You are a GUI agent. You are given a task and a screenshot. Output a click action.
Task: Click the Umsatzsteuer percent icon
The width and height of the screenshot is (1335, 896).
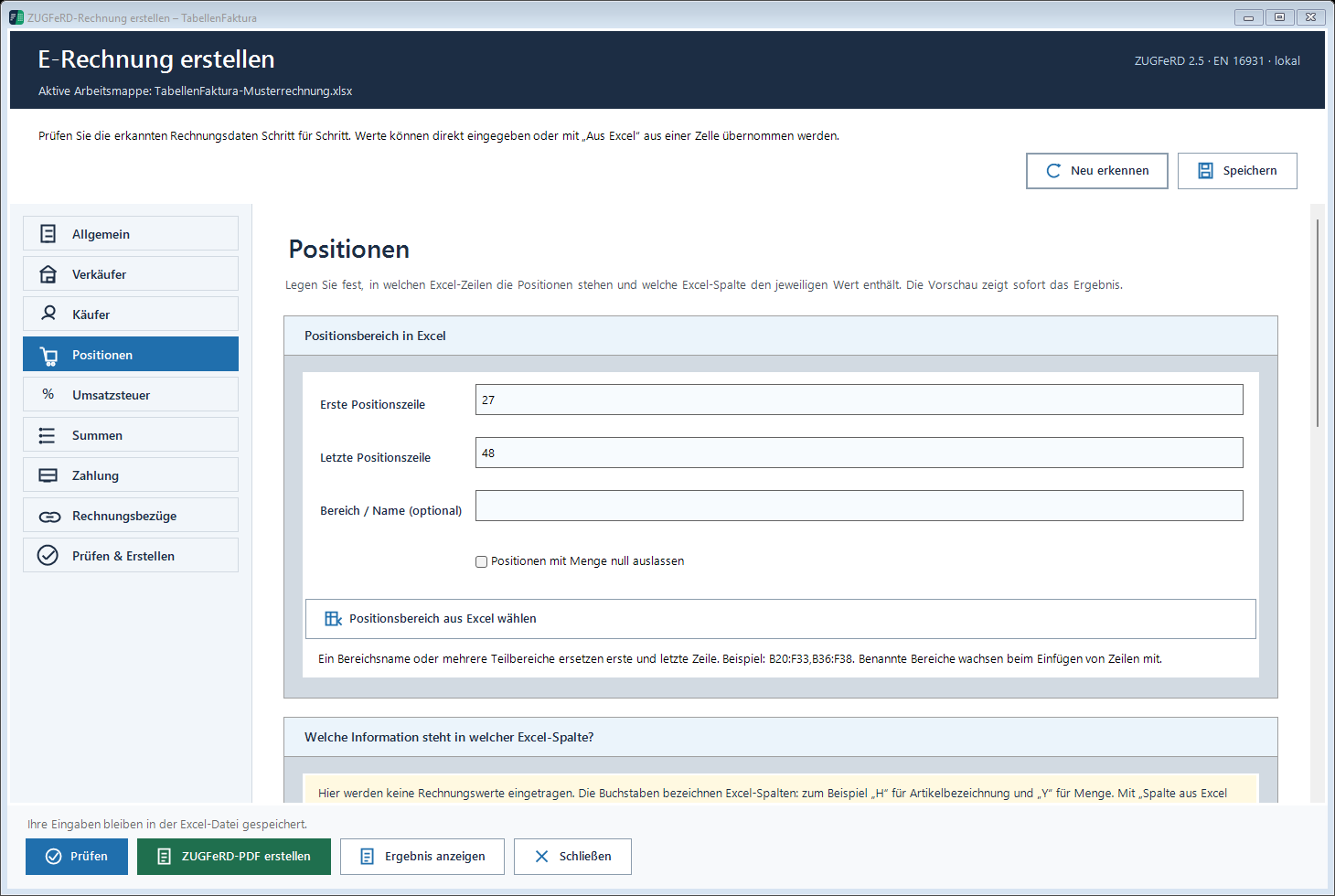48,394
